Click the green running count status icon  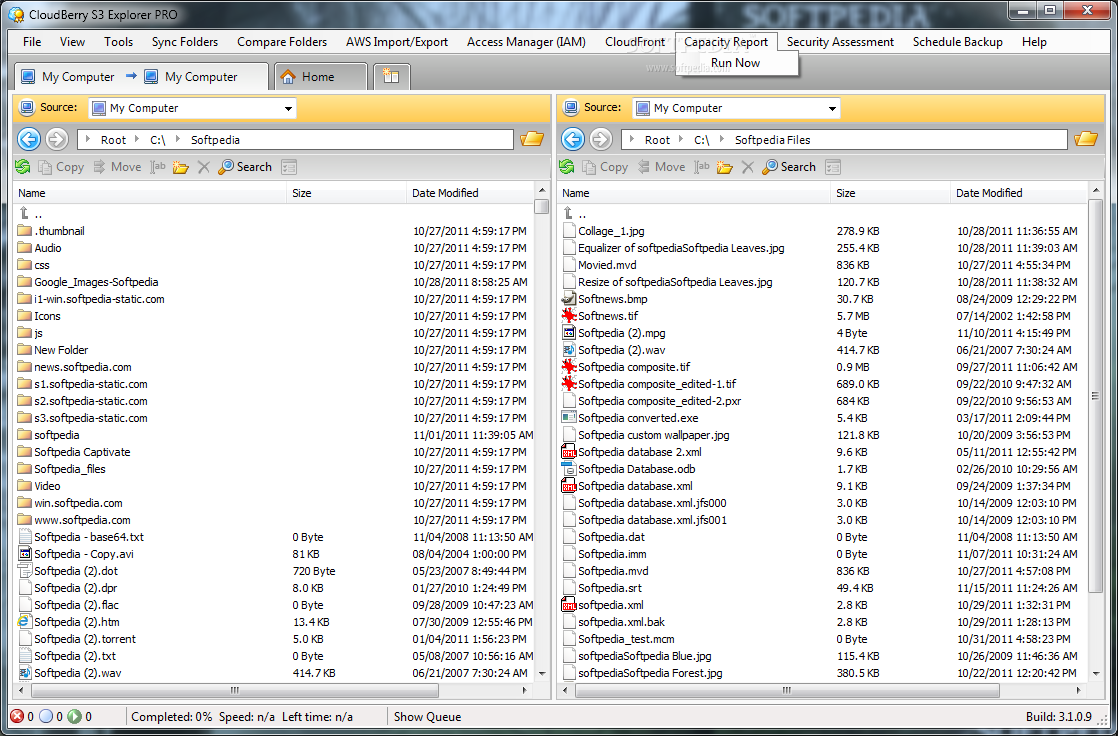[74, 717]
